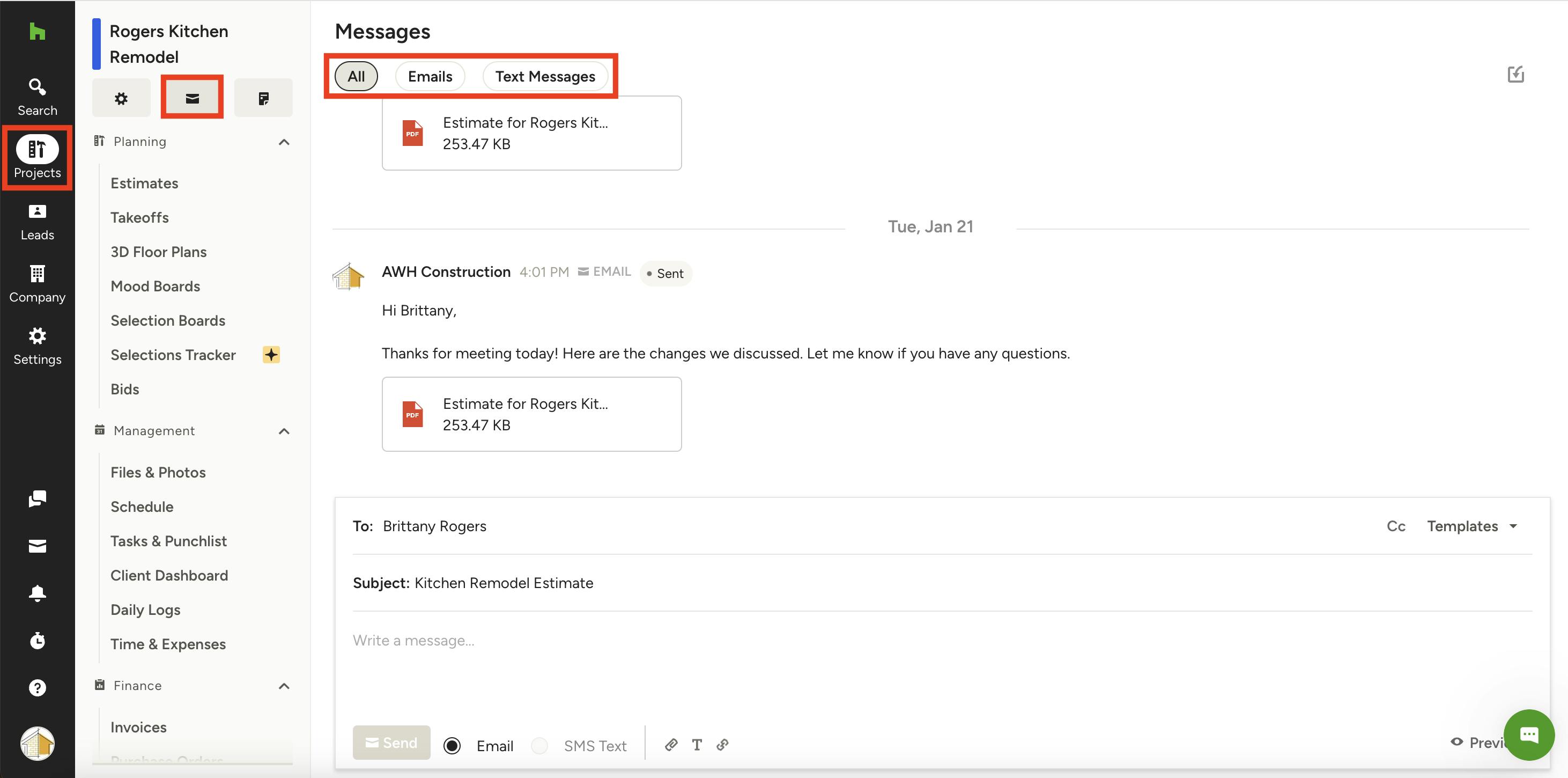This screenshot has width=1568, height=778.
Task: Open Projects in the left rail
Action: click(x=37, y=158)
